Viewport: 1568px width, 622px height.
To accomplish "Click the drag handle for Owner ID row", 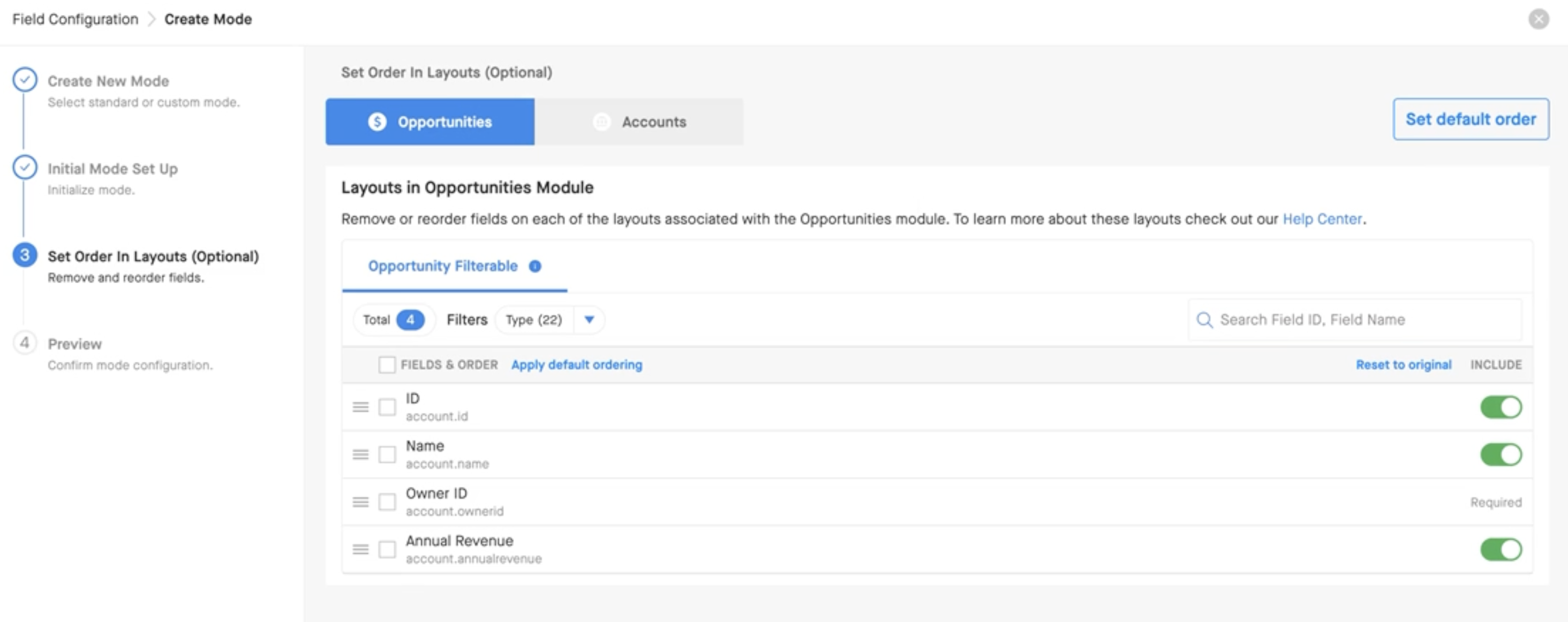I will point(360,502).
